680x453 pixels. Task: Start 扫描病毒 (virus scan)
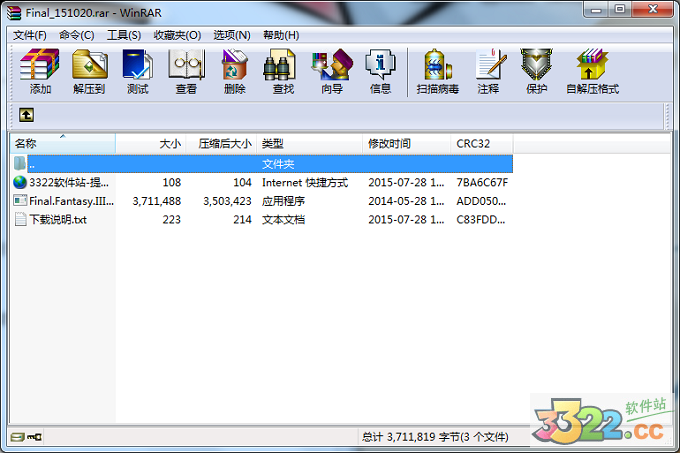[438, 71]
